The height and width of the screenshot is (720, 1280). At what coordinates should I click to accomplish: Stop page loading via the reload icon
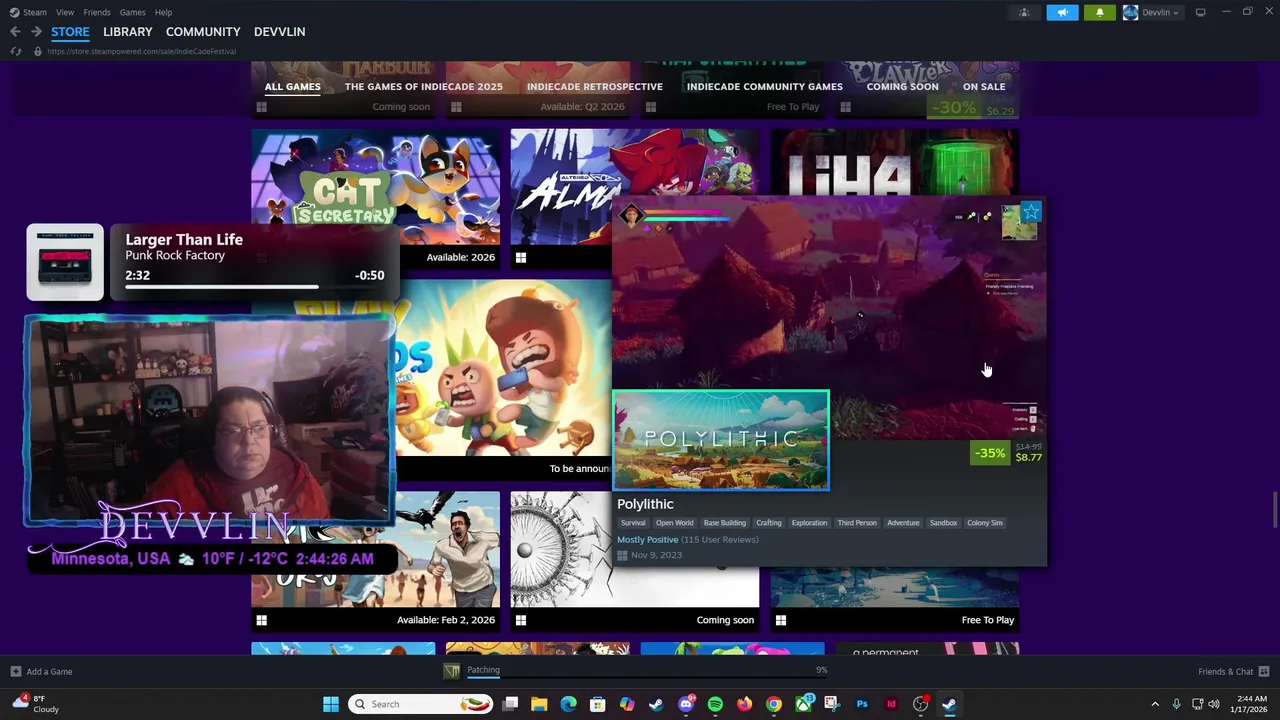pyautogui.click(x=15, y=51)
